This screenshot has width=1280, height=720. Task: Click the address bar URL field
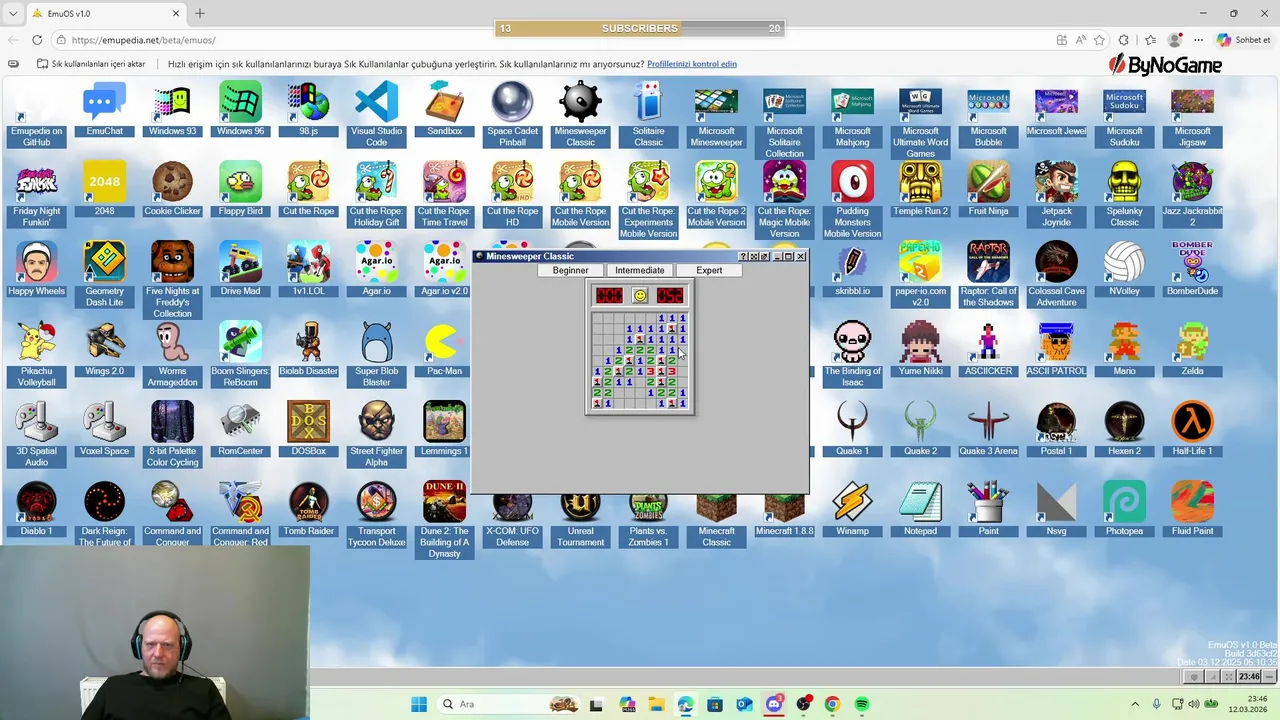pyautogui.click(x=550, y=40)
